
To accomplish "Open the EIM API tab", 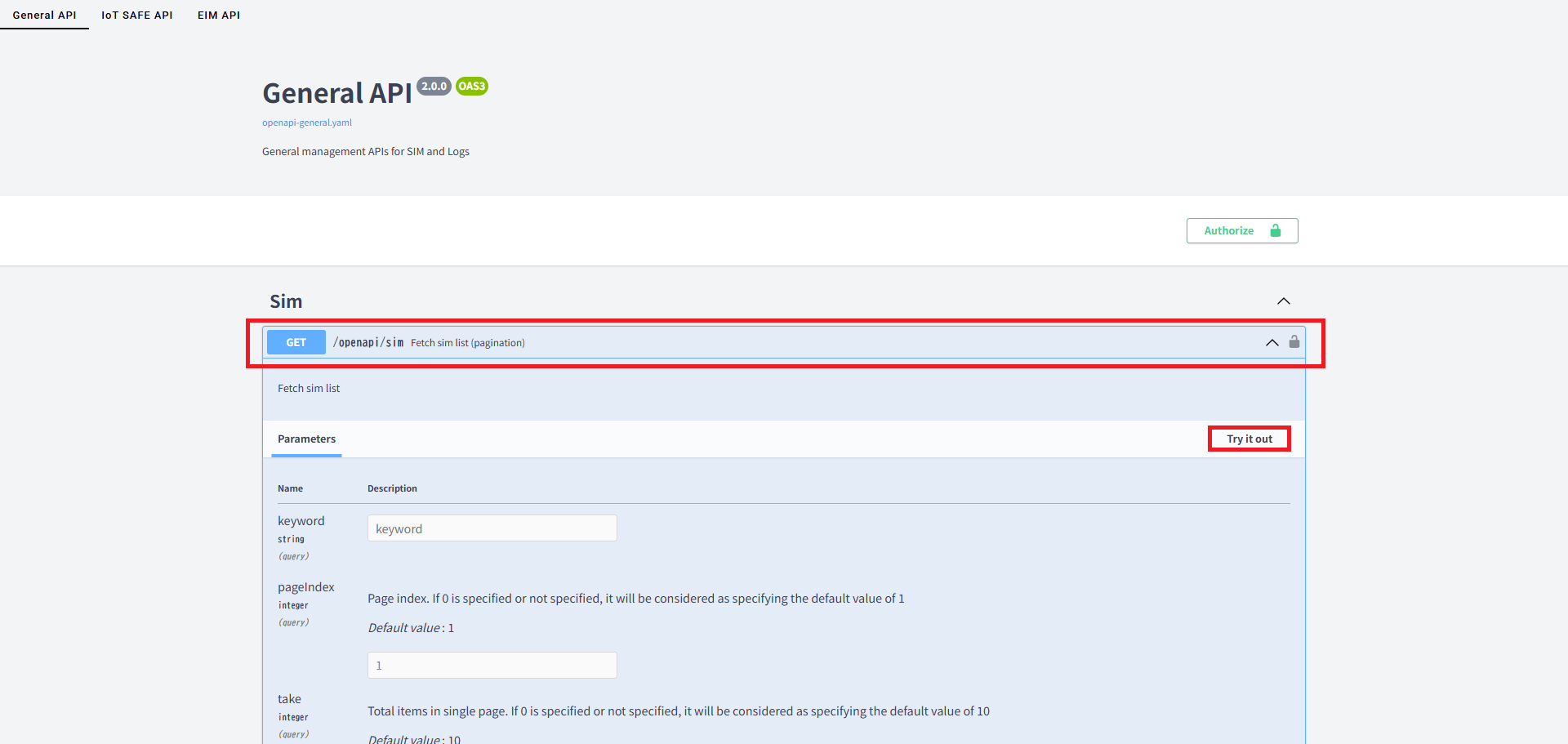I will (219, 15).
